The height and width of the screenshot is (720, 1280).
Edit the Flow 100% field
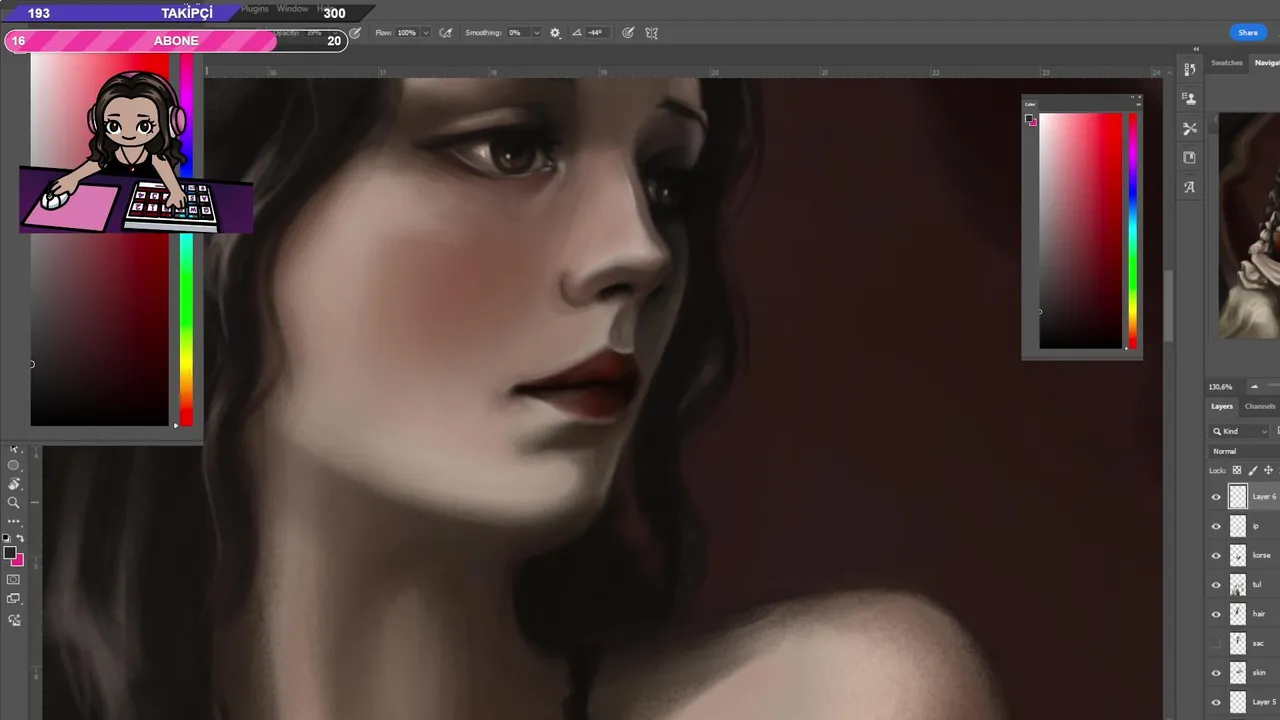point(407,33)
